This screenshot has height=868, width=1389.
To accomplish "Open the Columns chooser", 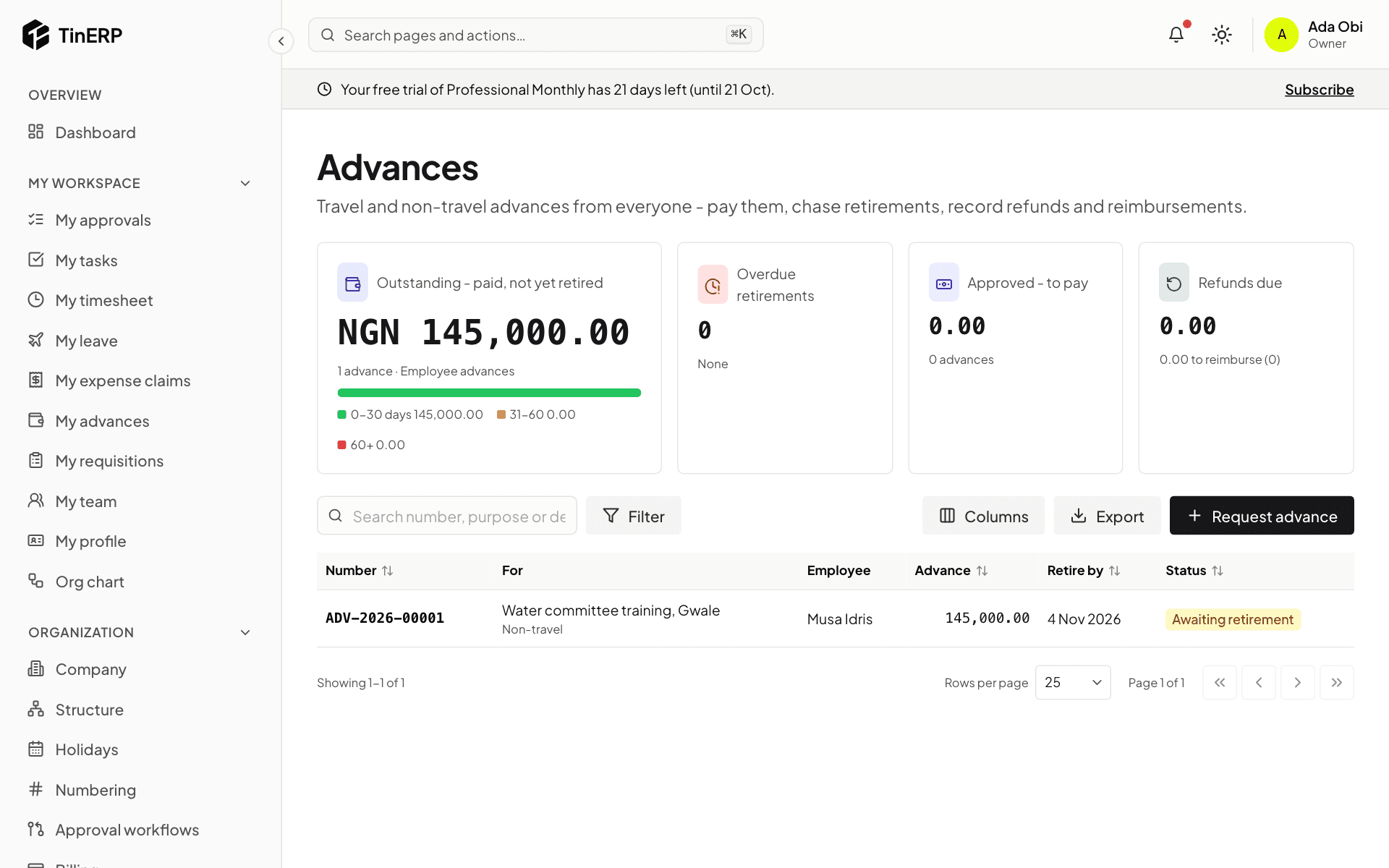I will (x=983, y=516).
